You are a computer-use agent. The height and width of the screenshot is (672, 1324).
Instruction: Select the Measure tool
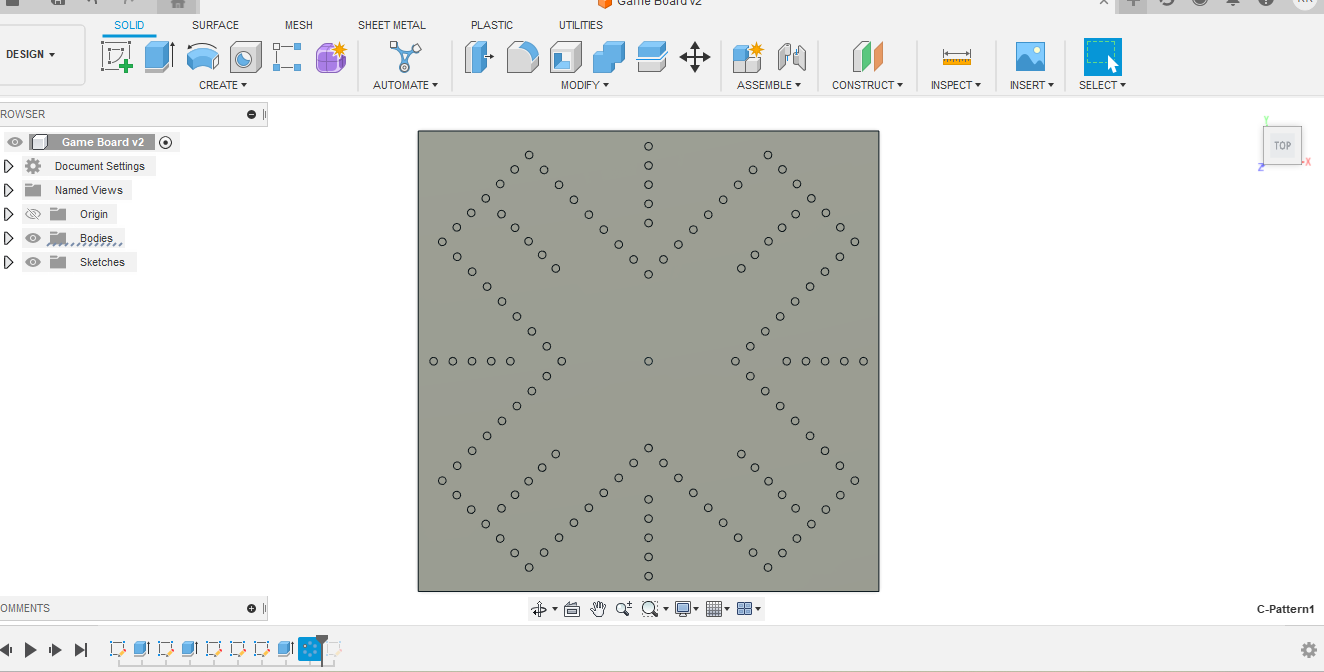(957, 57)
